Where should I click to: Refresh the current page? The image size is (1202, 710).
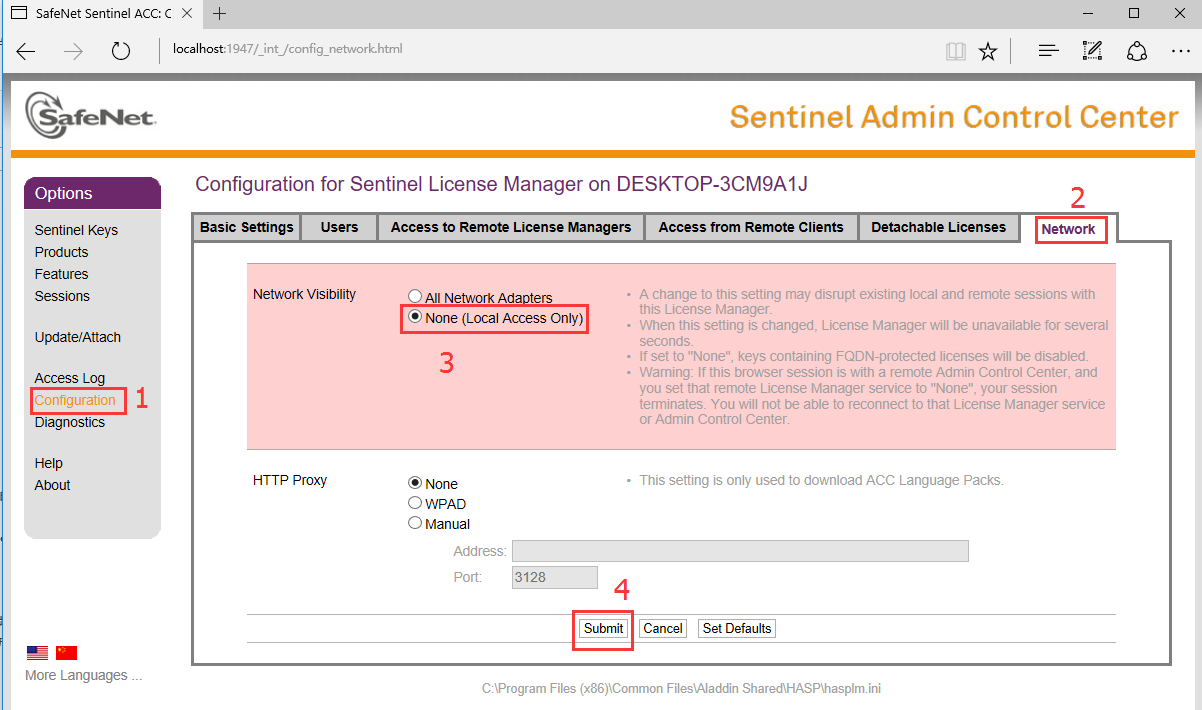pyautogui.click(x=121, y=51)
